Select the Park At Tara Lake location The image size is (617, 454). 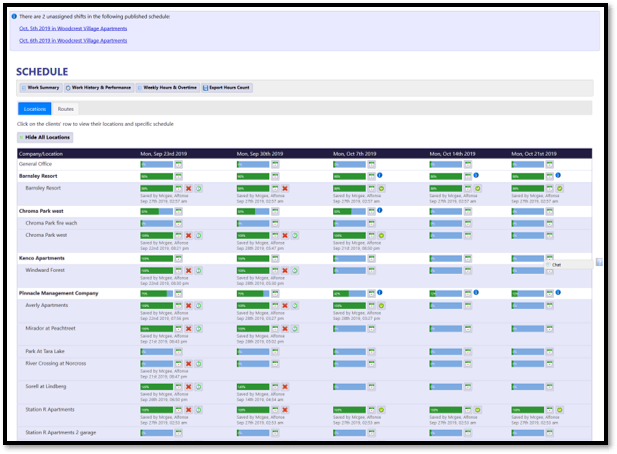click(x=45, y=351)
